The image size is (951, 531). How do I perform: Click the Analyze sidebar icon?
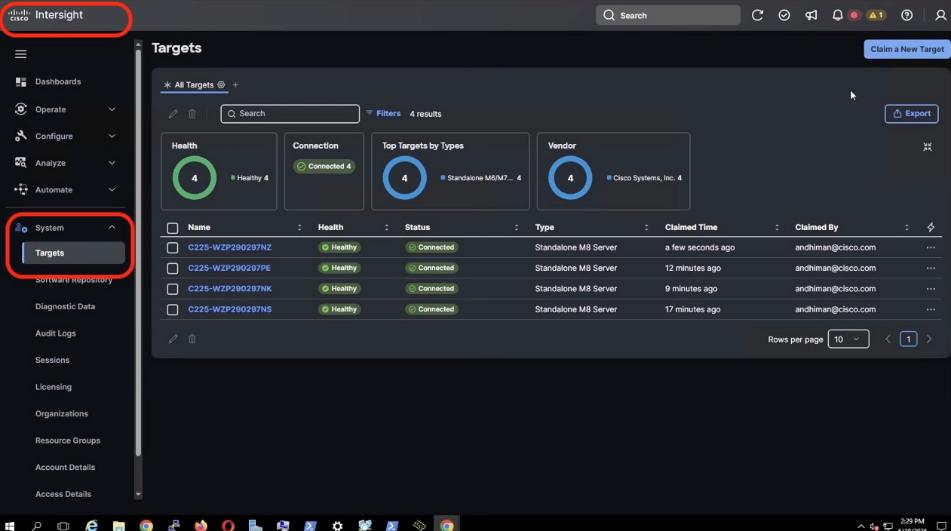pyautogui.click(x=21, y=162)
